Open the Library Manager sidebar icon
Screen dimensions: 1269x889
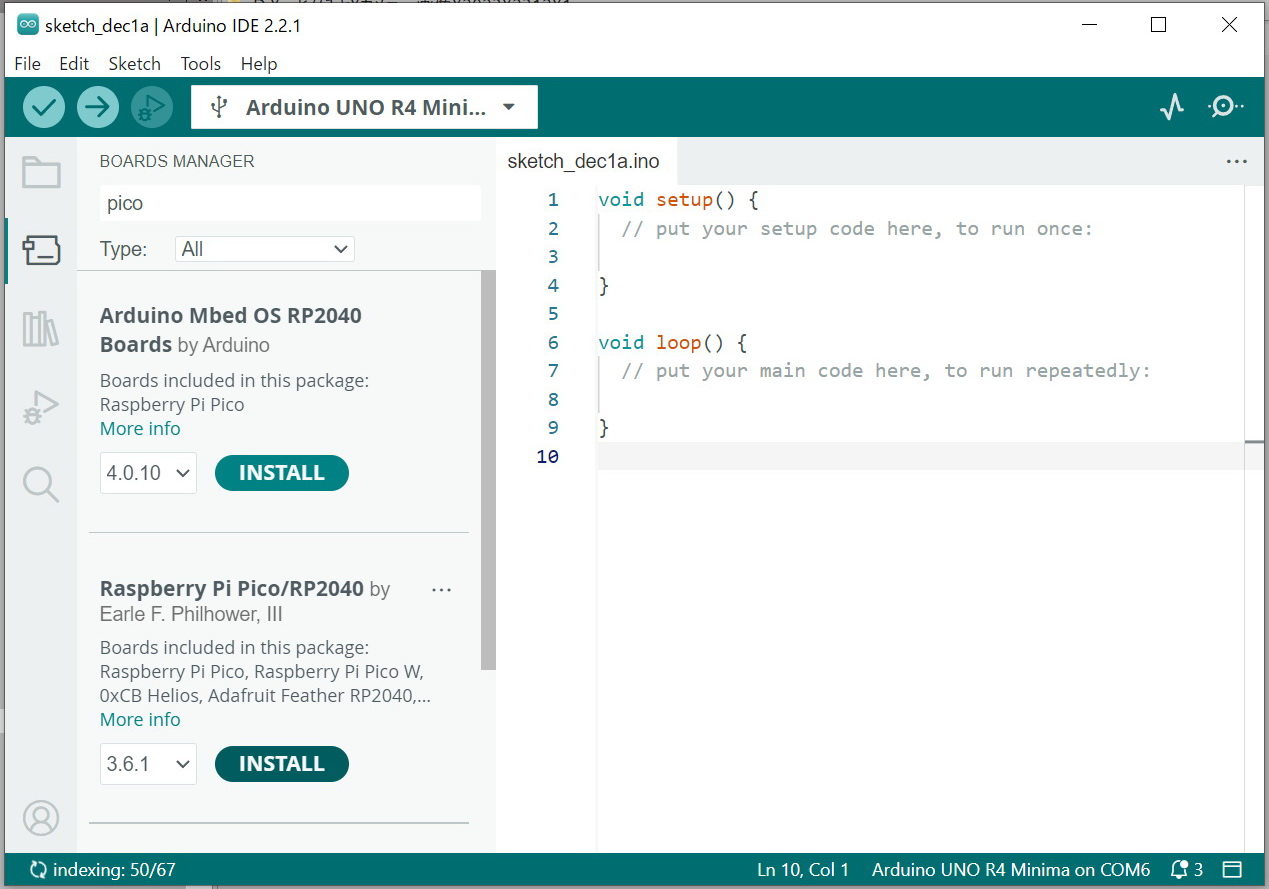point(41,329)
